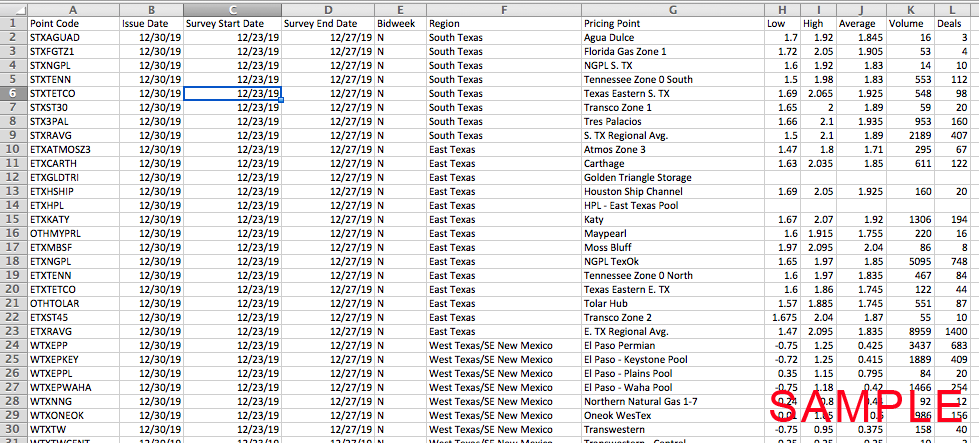The height and width of the screenshot is (443, 979).
Task: Select column C header
Action: (x=232, y=10)
